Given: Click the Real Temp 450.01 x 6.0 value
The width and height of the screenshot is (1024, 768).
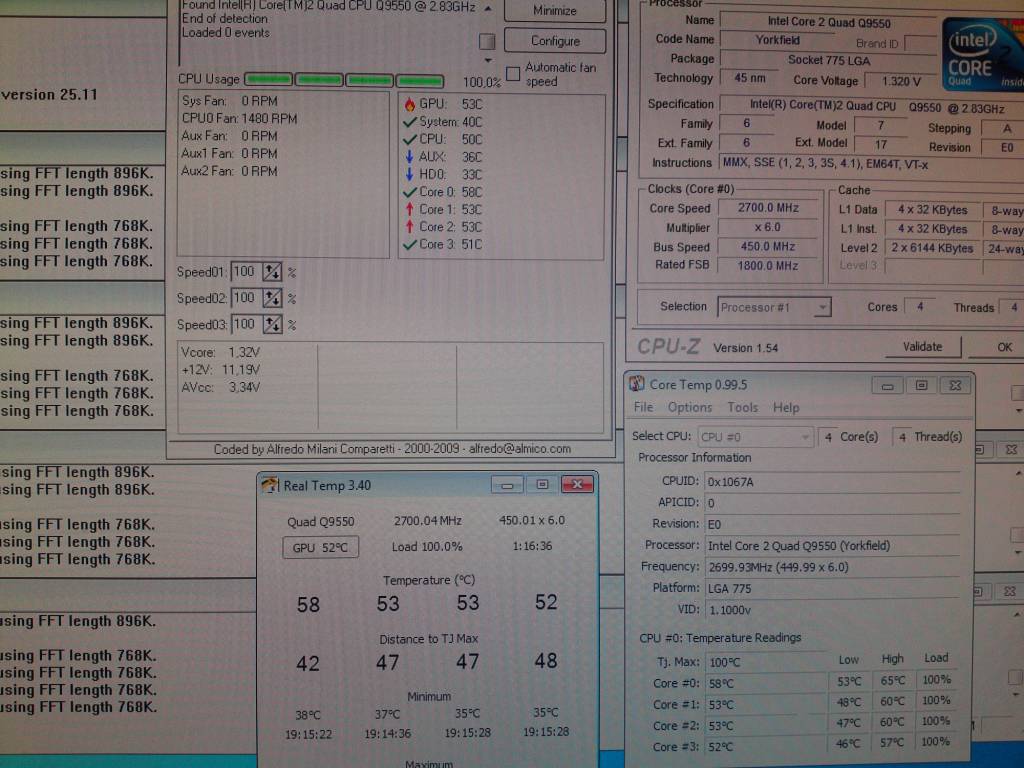Looking at the screenshot, I should [532, 520].
